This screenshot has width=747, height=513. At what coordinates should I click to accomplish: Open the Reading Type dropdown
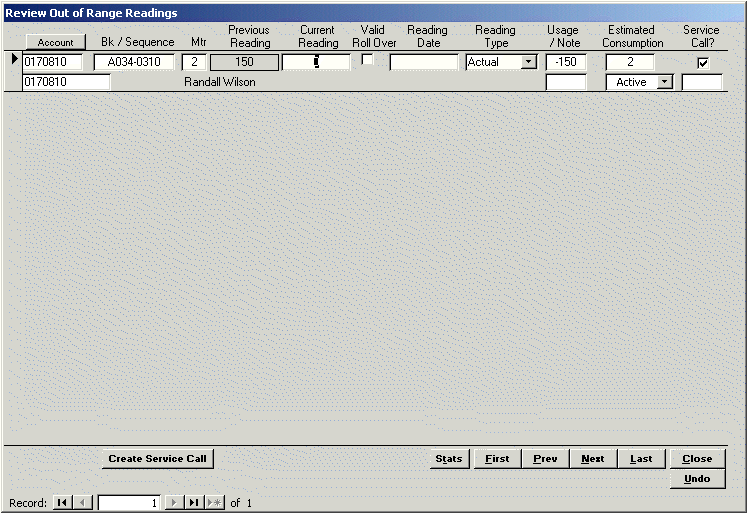coord(528,62)
